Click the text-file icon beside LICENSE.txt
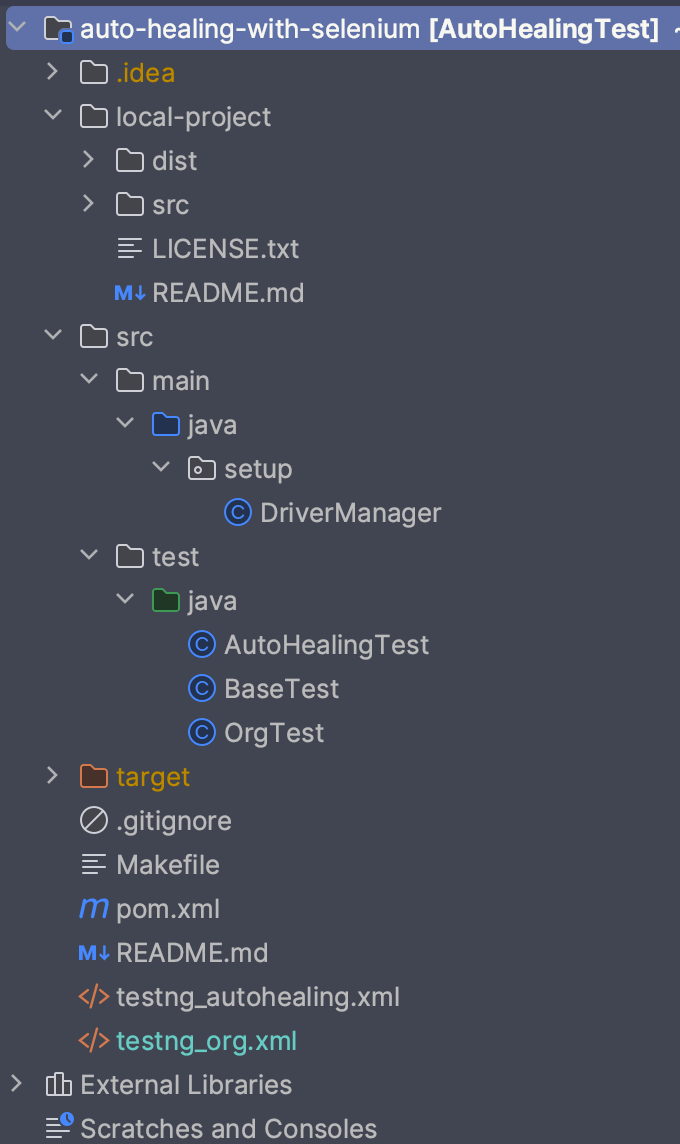The width and height of the screenshot is (680, 1144). click(x=128, y=248)
